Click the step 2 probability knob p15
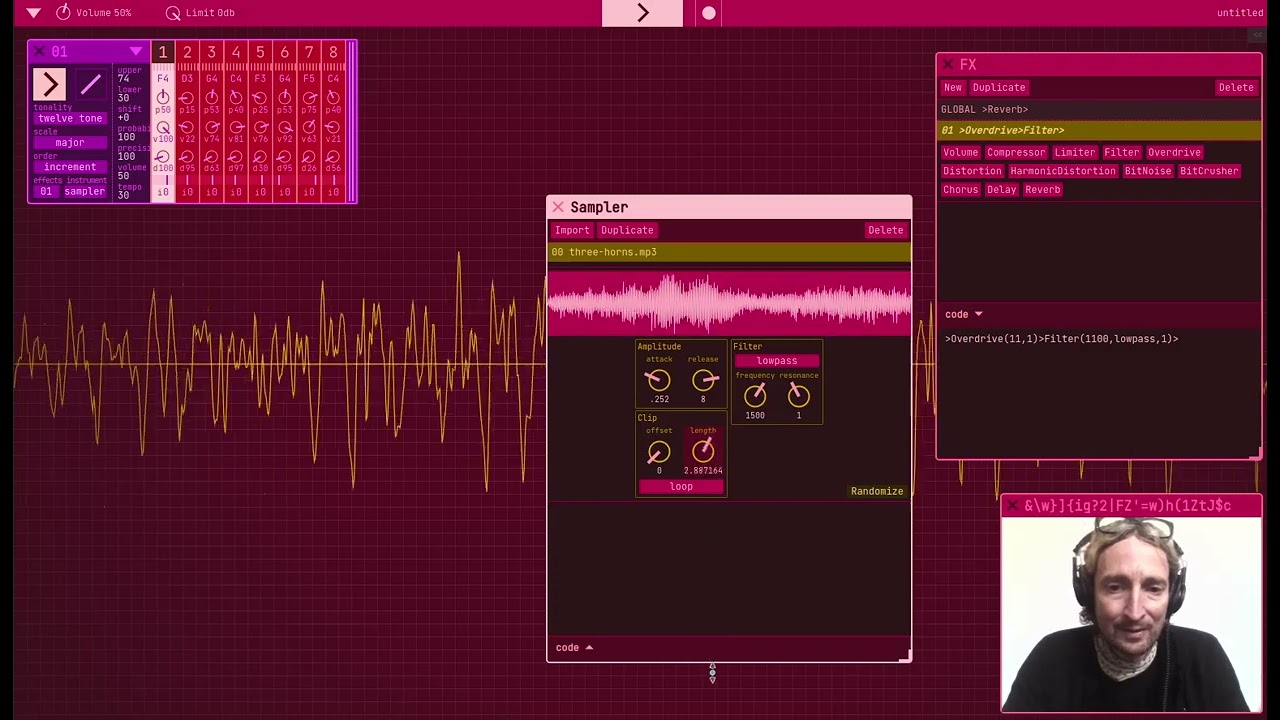 click(187, 99)
